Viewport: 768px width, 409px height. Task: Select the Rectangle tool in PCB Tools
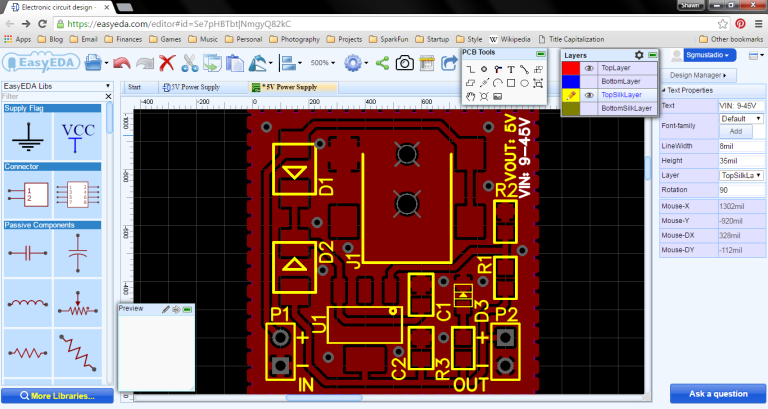click(x=511, y=83)
